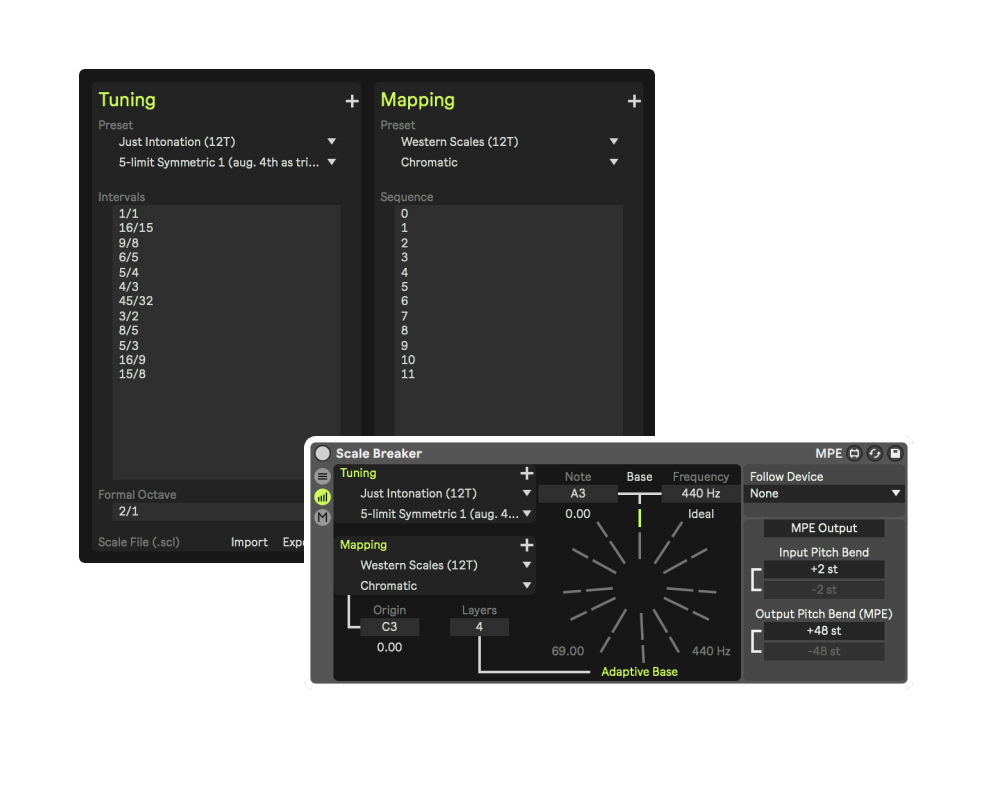This screenshot has height=792, width=992.
Task: Click the Origin C3 field
Action: tap(389, 627)
